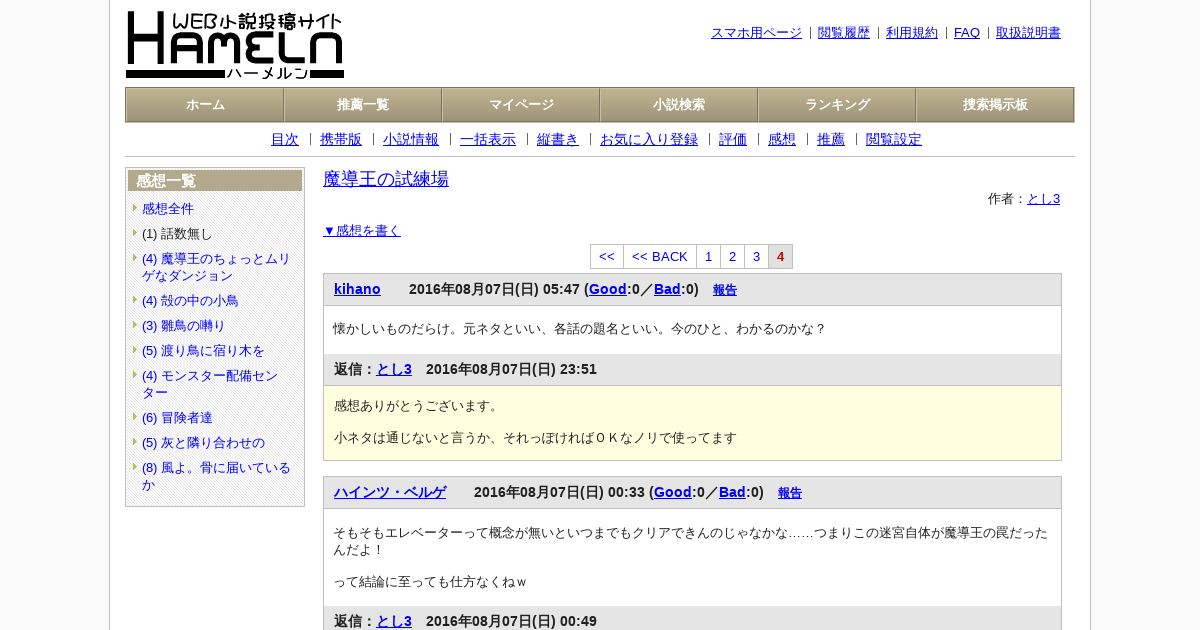This screenshot has height=630, width=1200.
Task: Rate kihano's comment Good
Action: click(608, 290)
